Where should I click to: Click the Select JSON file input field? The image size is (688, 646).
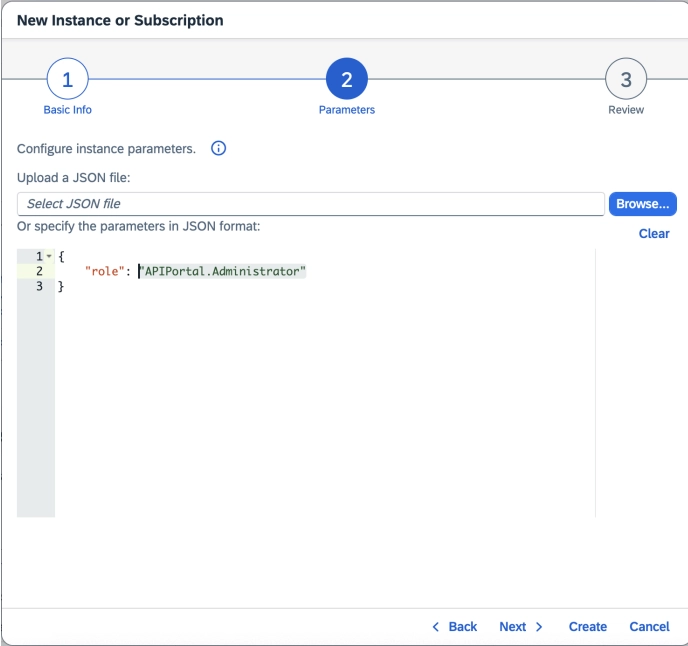[310, 204]
